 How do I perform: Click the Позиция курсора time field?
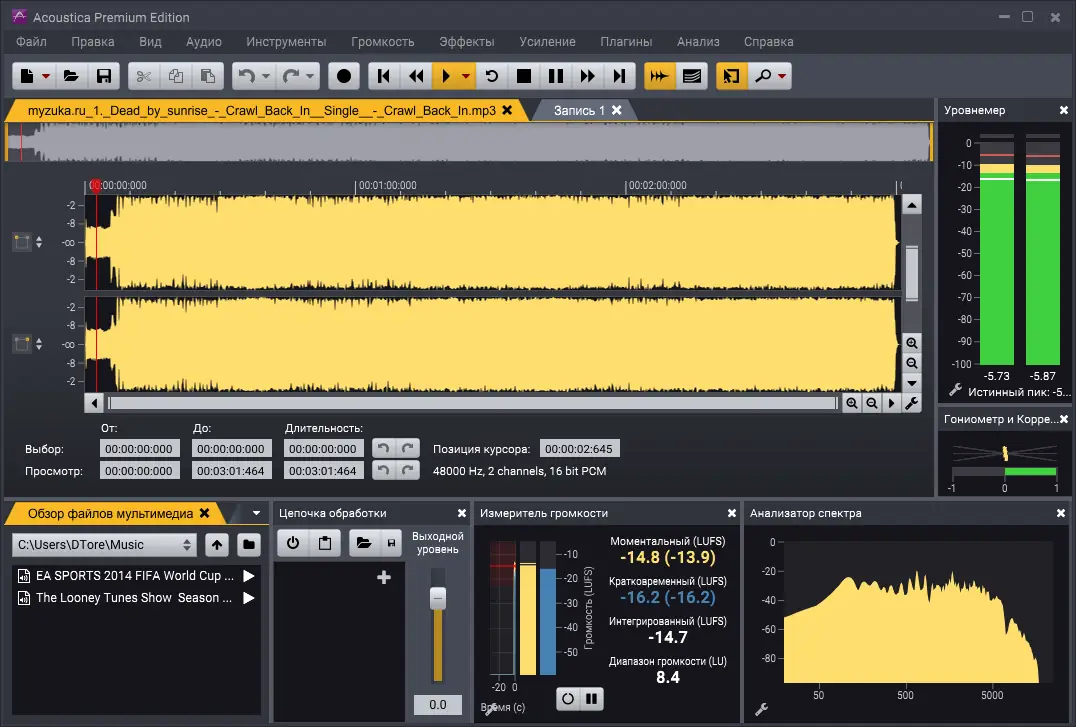pos(579,449)
